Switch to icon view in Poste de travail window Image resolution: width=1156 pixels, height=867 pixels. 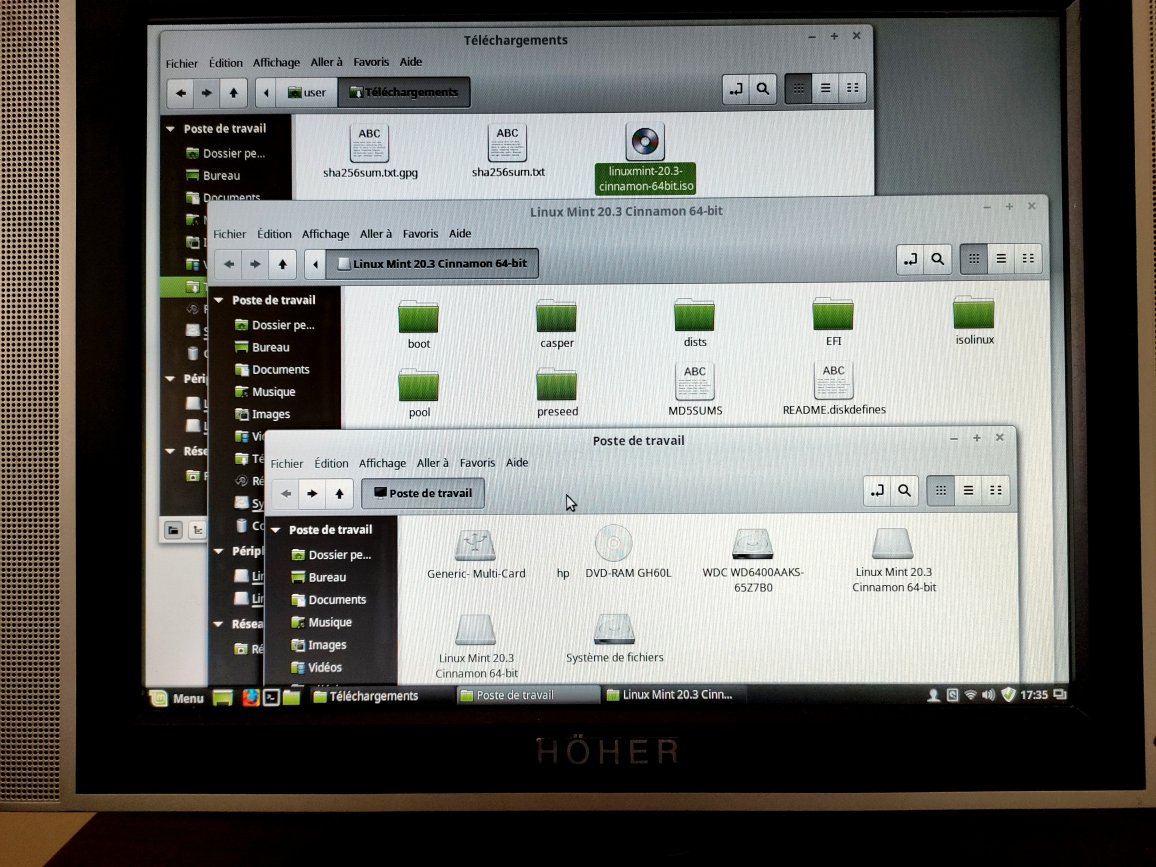(941, 491)
